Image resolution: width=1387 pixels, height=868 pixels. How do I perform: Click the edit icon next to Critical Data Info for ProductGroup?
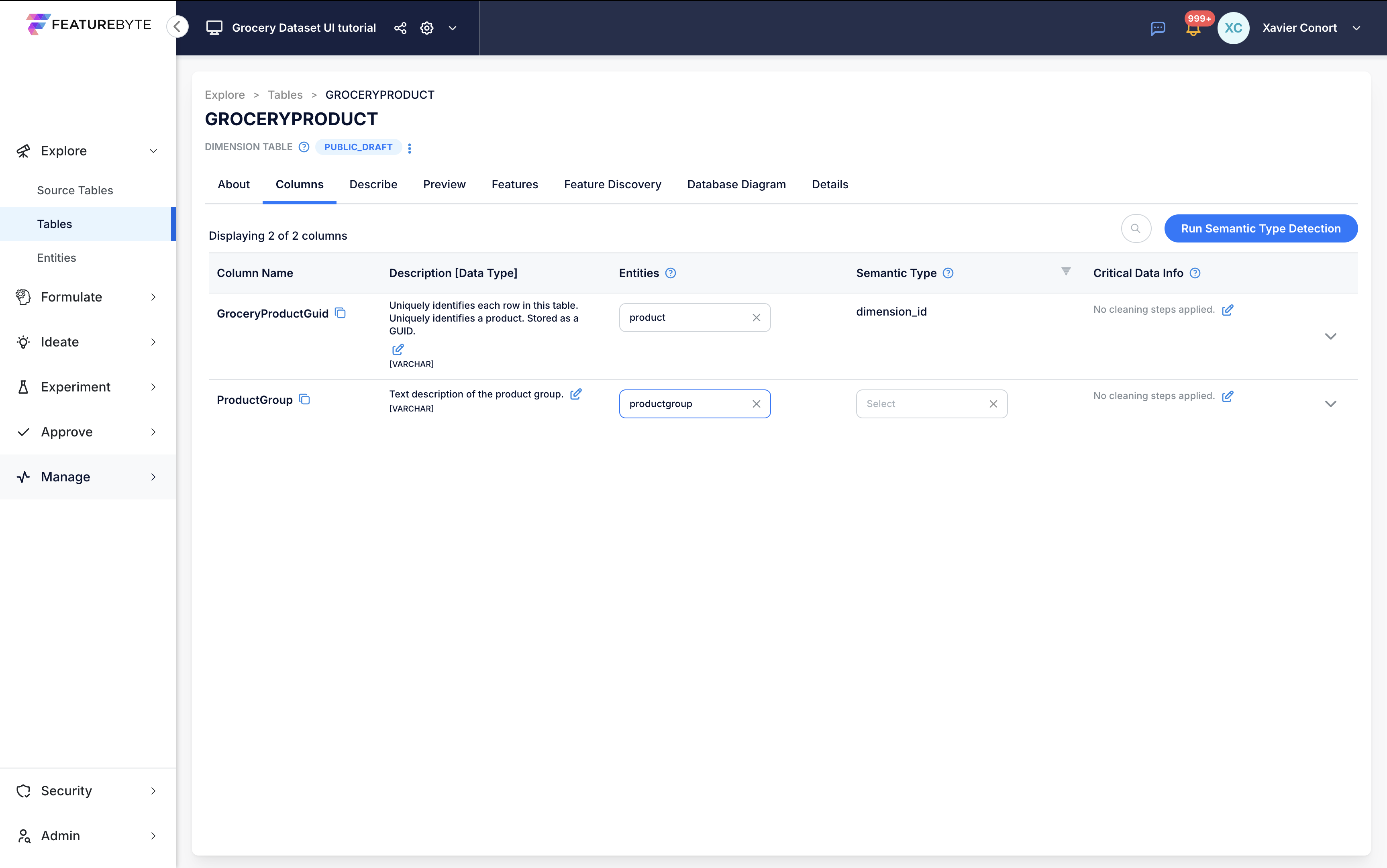point(1228,396)
